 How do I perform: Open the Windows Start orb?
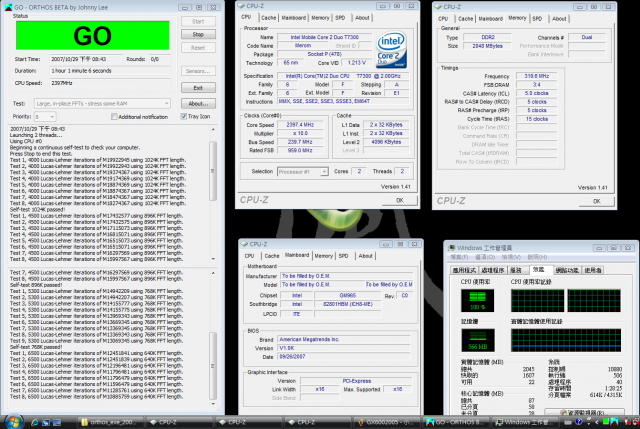13,421
